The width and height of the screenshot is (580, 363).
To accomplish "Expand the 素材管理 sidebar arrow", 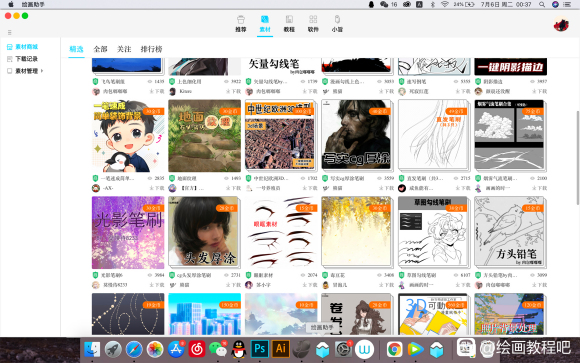I will pyautogui.click(x=42, y=70).
